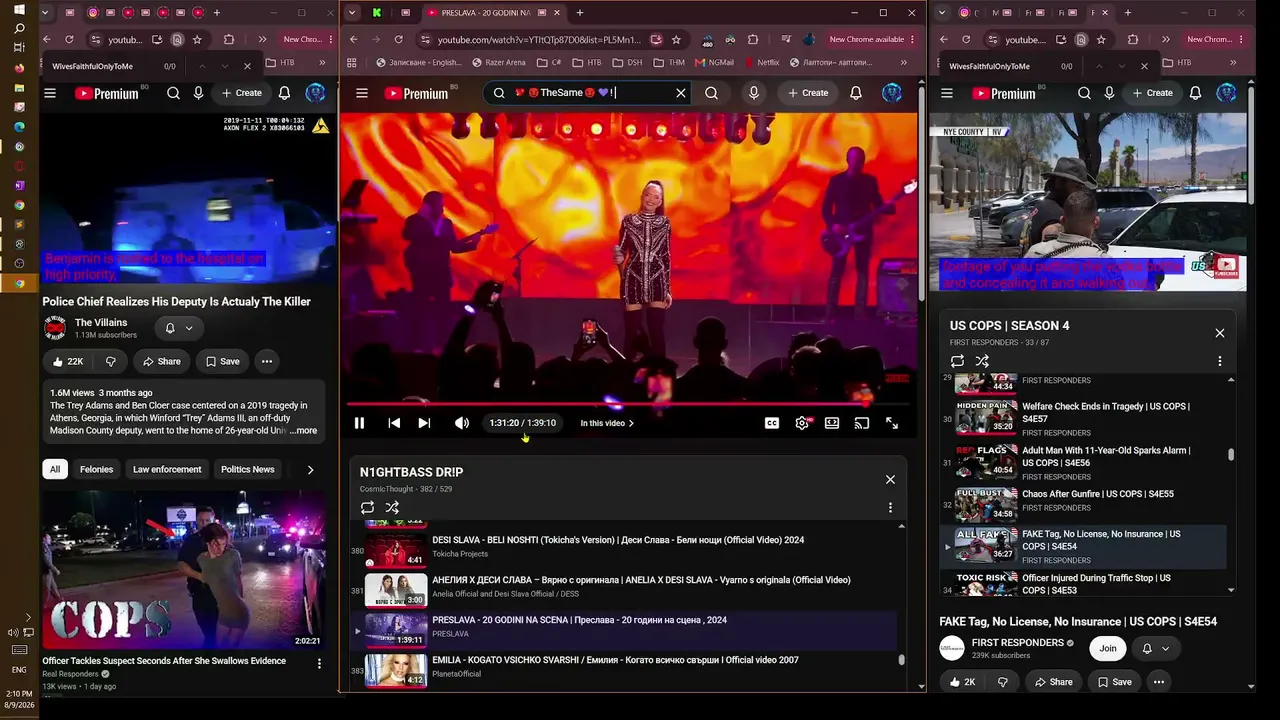Open player settings gear in the middle video

(x=802, y=423)
